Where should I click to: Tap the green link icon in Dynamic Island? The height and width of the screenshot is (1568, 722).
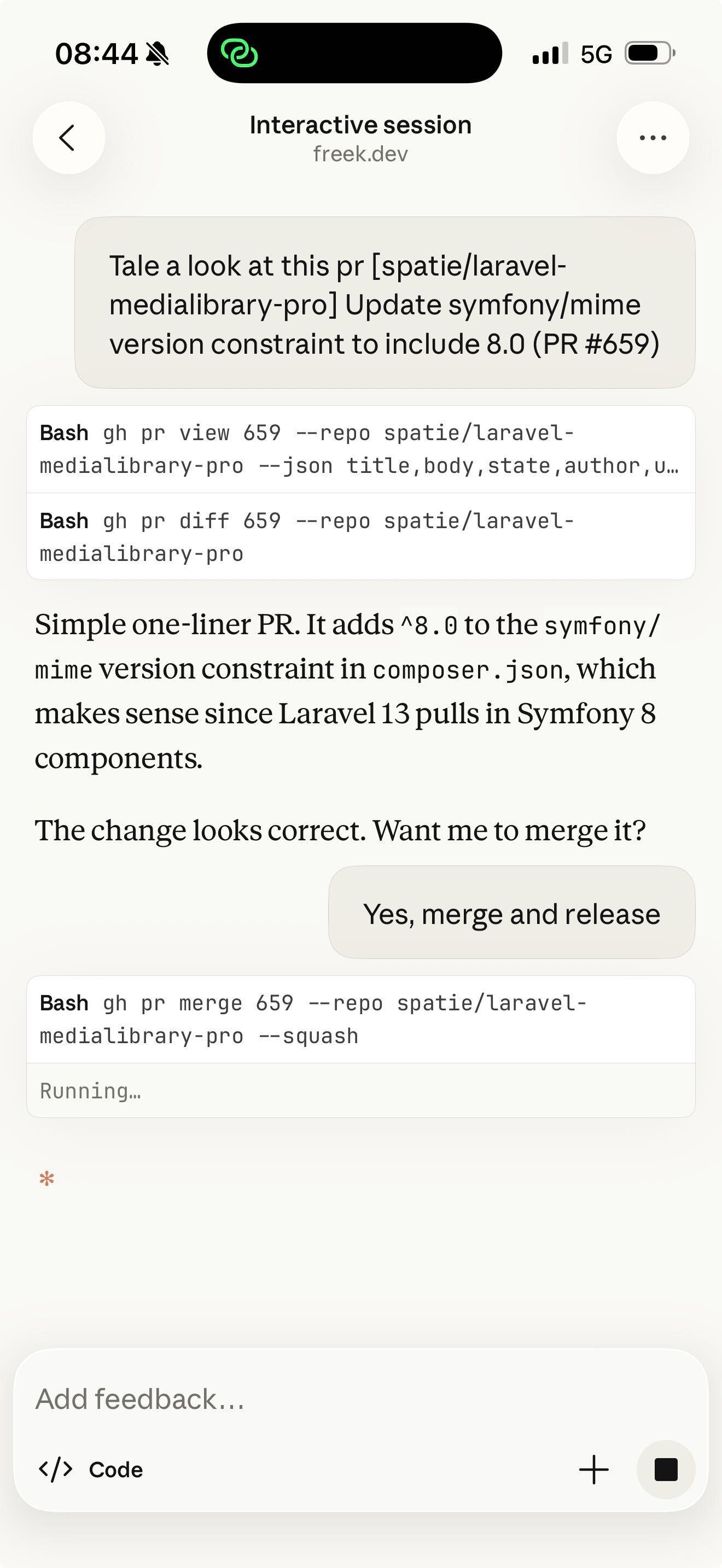pos(239,54)
